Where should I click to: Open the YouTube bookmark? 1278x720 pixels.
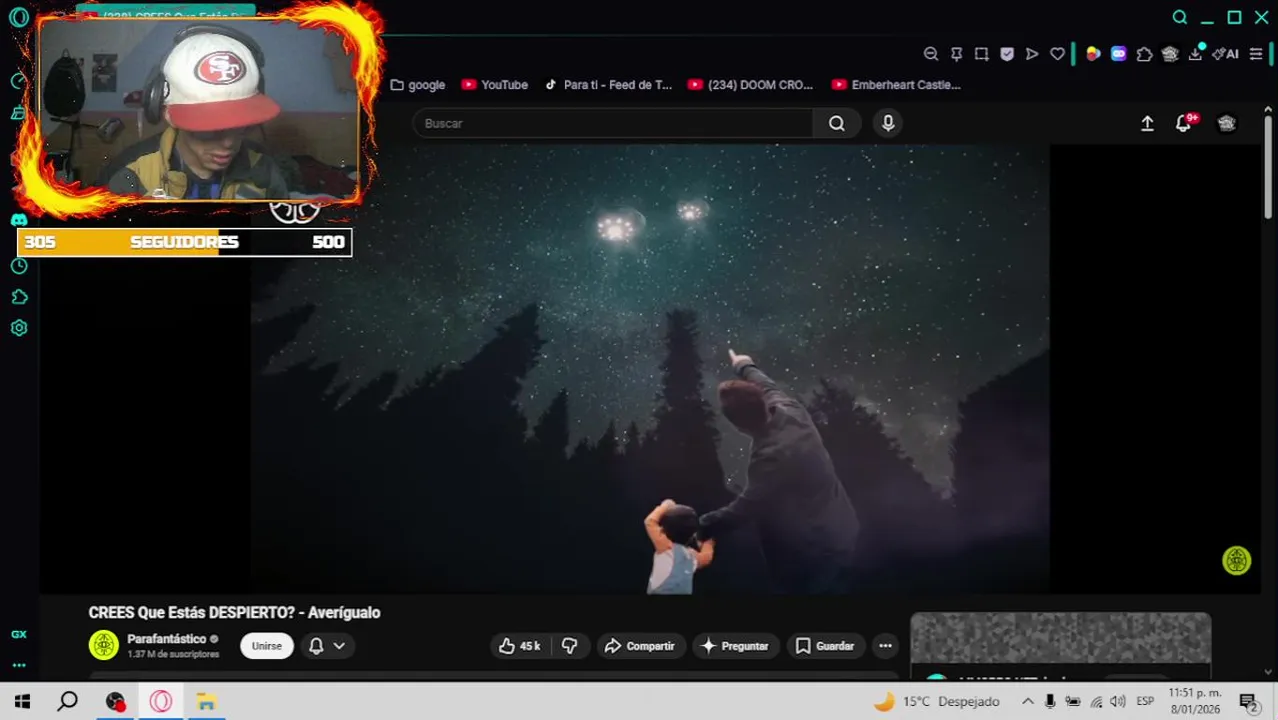[495, 85]
